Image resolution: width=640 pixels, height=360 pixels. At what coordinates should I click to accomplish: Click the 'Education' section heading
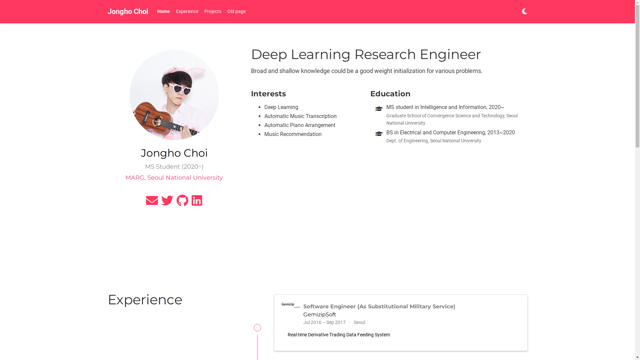point(390,94)
